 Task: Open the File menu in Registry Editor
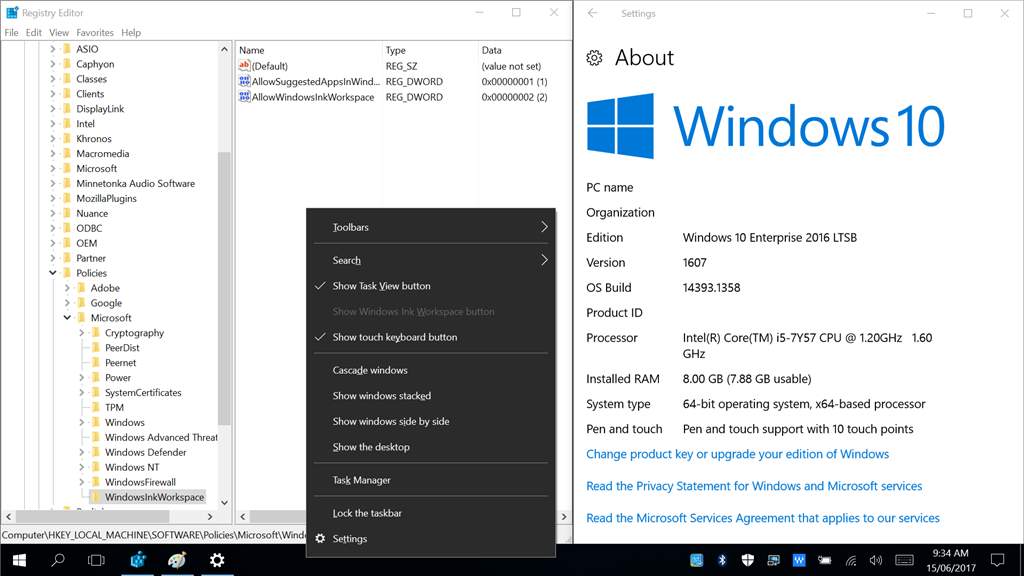click(x=12, y=33)
